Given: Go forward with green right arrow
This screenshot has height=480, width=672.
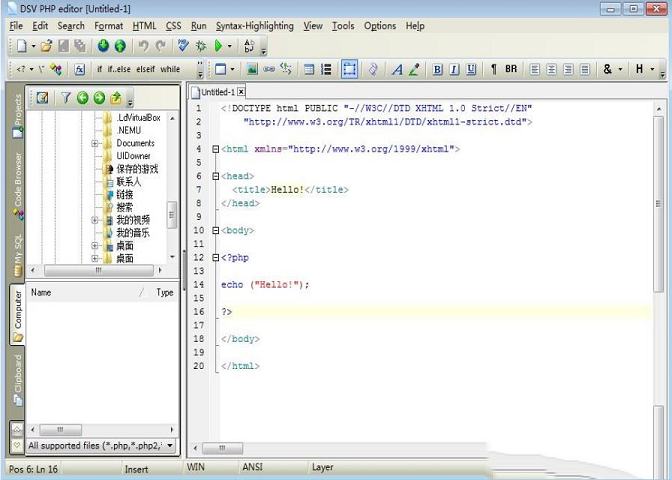Looking at the screenshot, I should pyautogui.click(x=99, y=98).
